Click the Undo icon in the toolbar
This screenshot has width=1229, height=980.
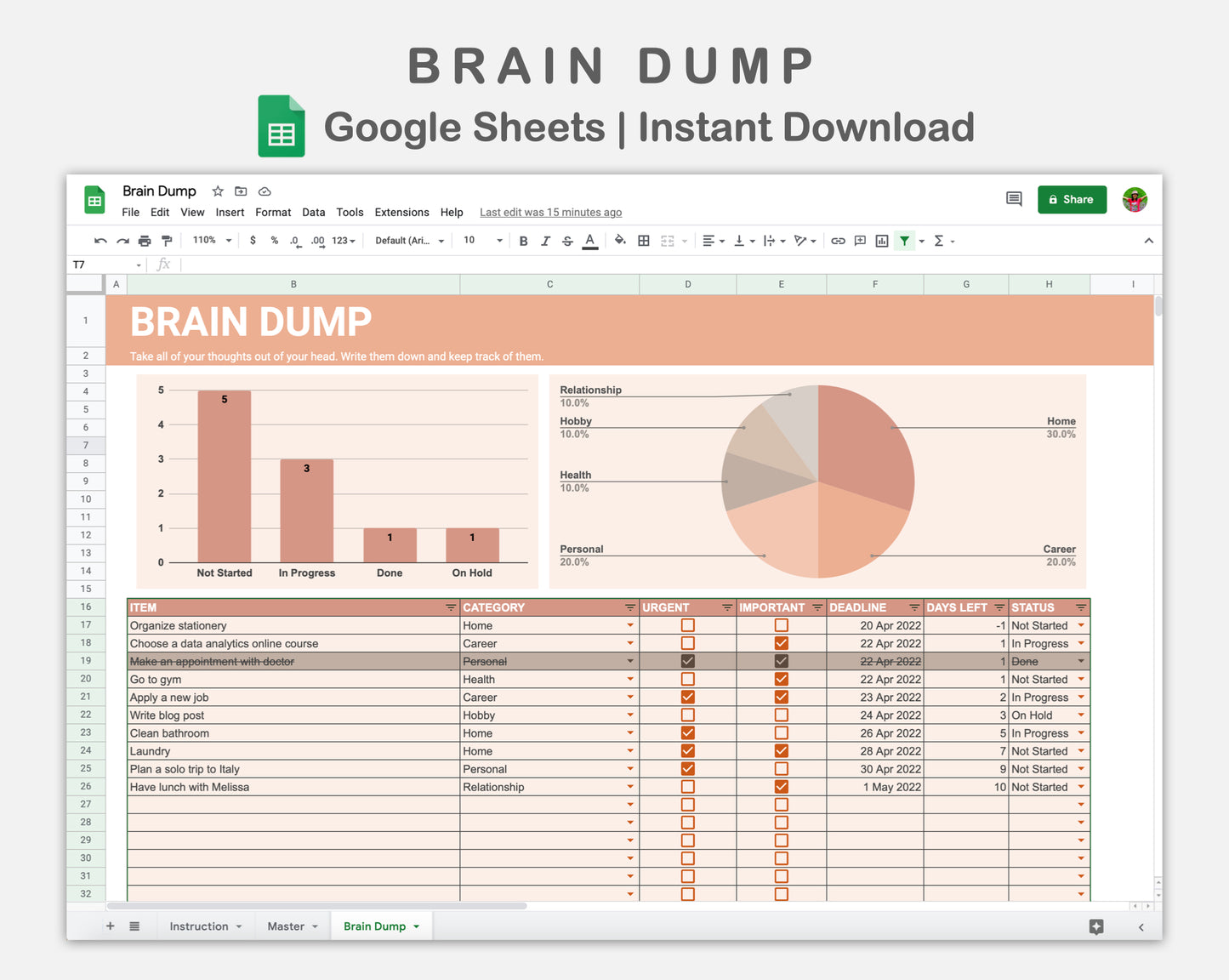click(100, 241)
